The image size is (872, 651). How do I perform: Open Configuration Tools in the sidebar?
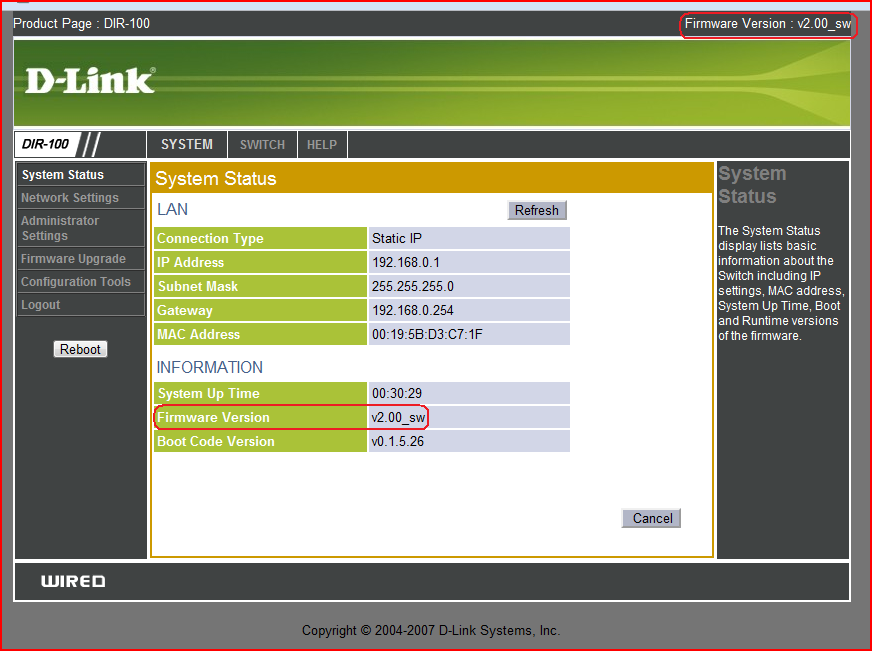[x=76, y=282]
